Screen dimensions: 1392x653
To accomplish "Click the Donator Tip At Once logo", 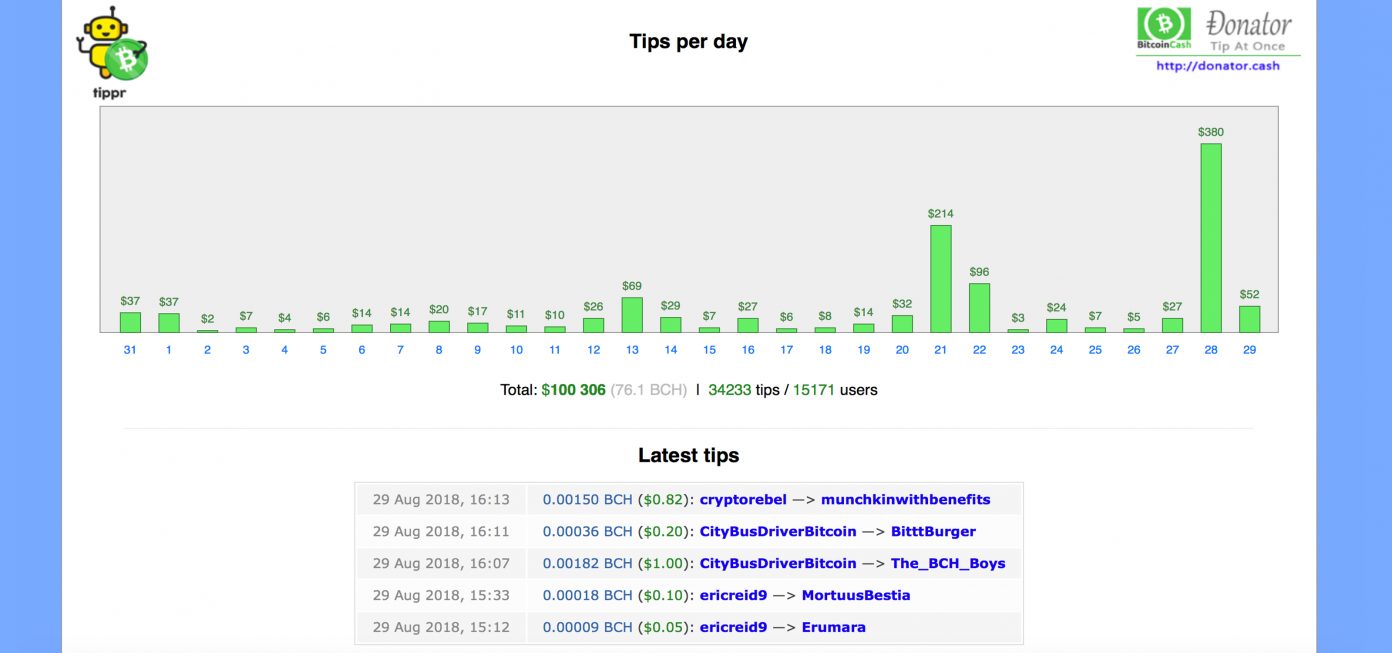I will 1249,31.
